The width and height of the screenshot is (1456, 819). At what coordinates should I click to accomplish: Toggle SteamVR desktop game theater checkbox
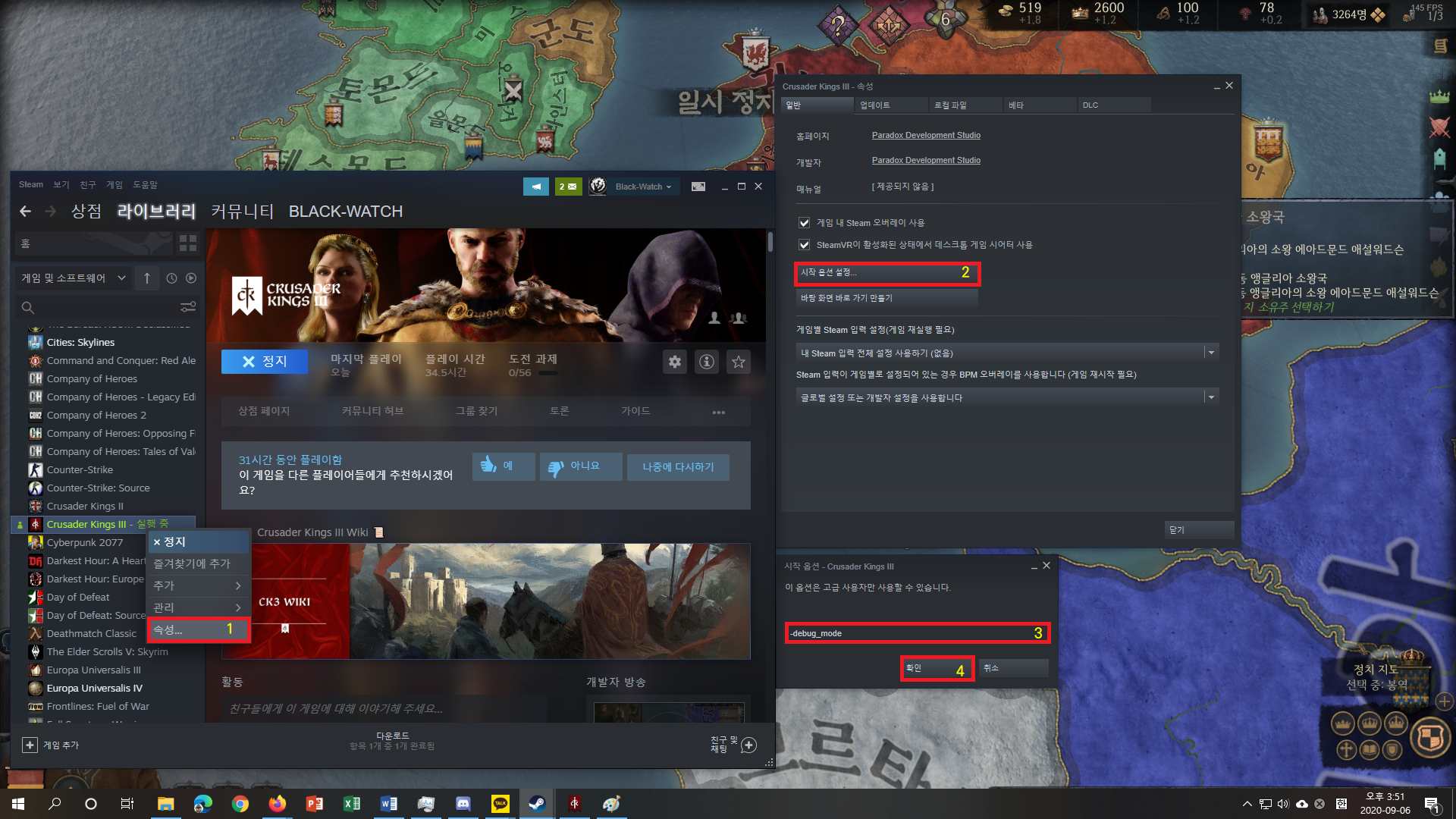(805, 245)
